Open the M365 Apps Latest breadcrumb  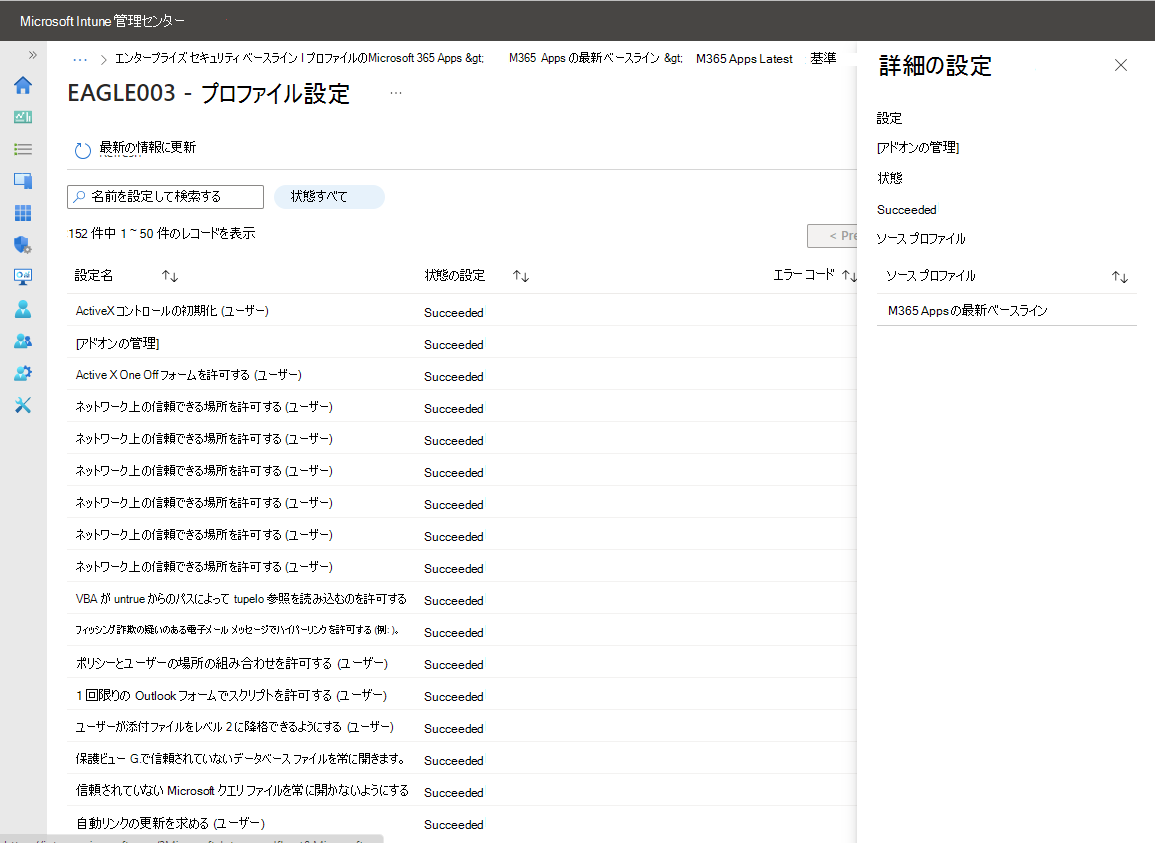(x=744, y=59)
